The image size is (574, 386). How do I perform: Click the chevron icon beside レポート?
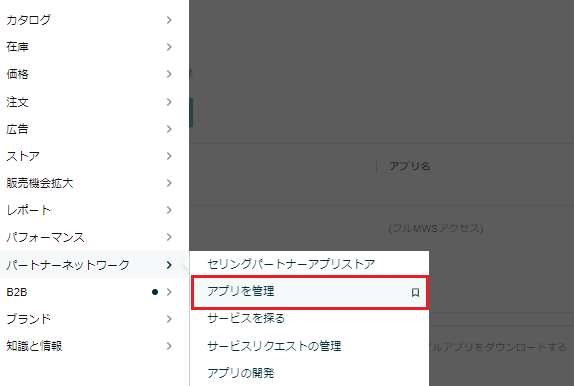pyautogui.click(x=169, y=210)
